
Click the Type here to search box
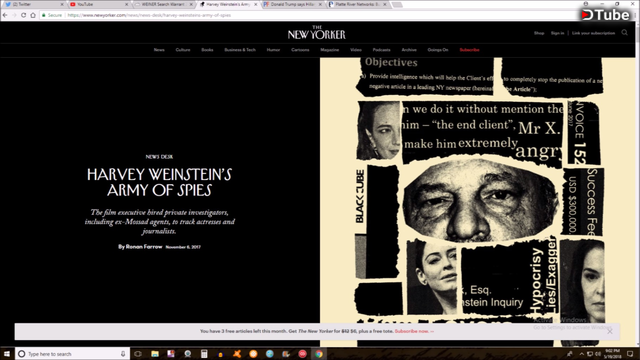(73, 354)
